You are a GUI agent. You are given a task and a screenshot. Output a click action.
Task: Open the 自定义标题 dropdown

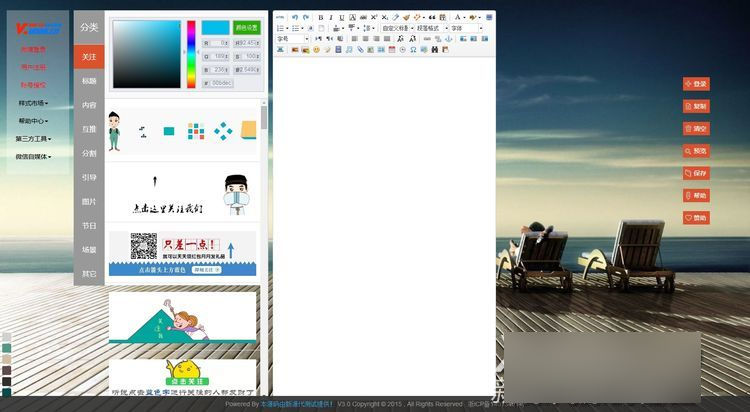[397, 28]
